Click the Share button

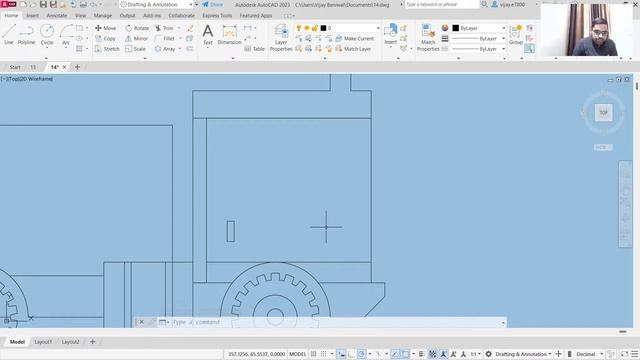[213, 4]
